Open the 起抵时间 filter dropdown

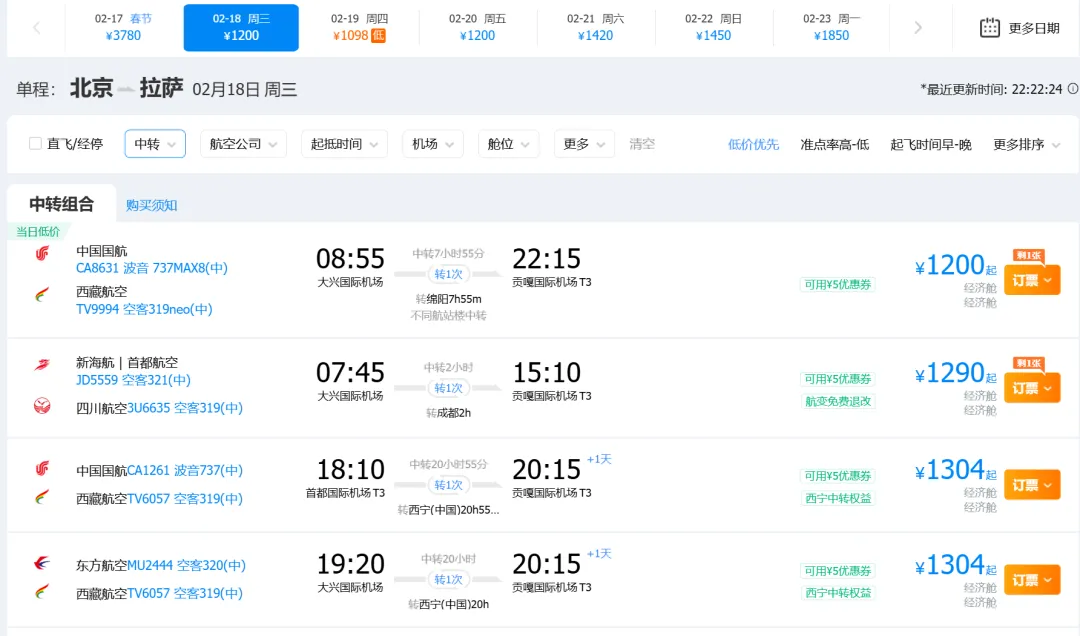click(344, 143)
